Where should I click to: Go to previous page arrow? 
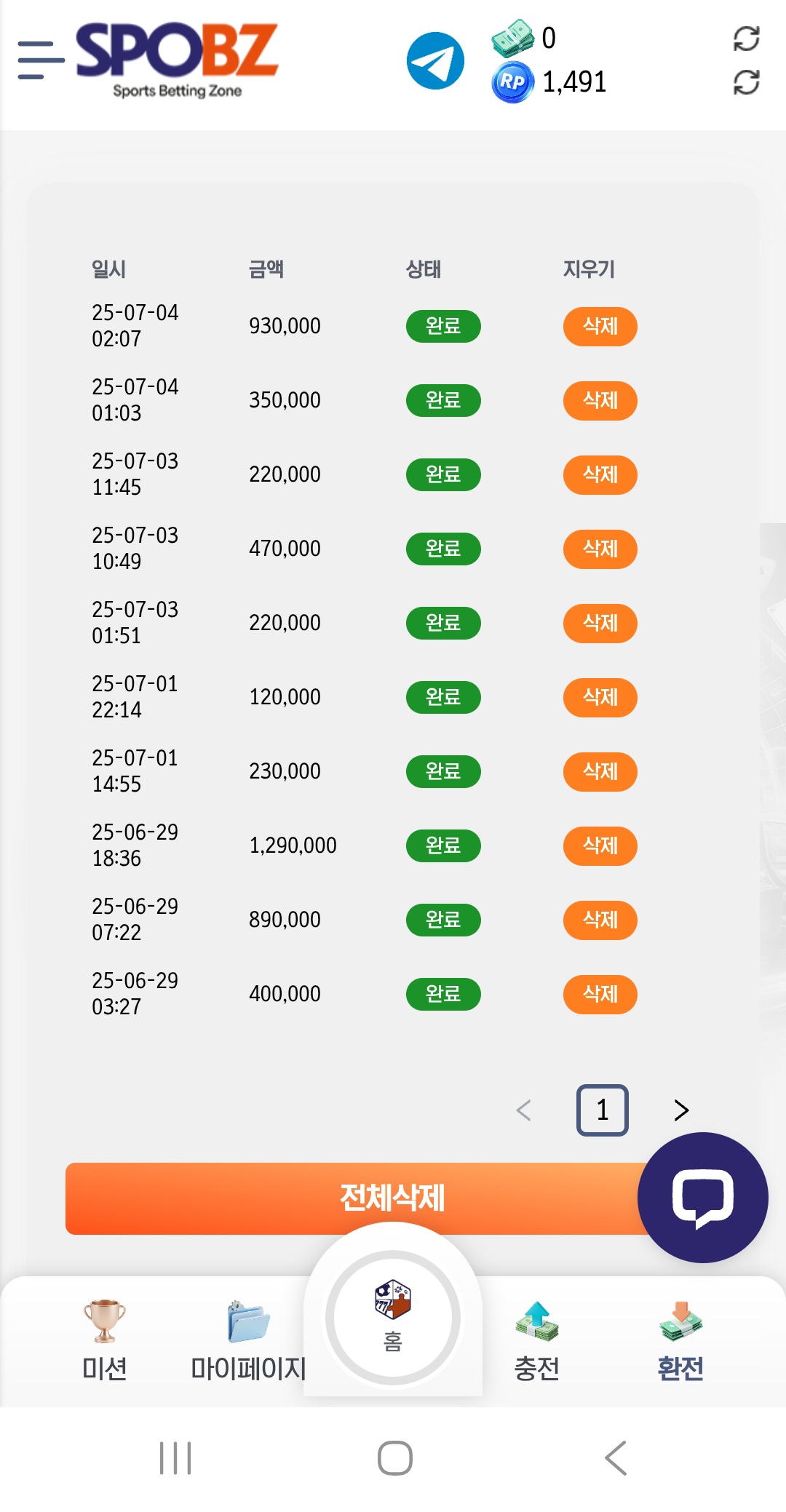[523, 1110]
